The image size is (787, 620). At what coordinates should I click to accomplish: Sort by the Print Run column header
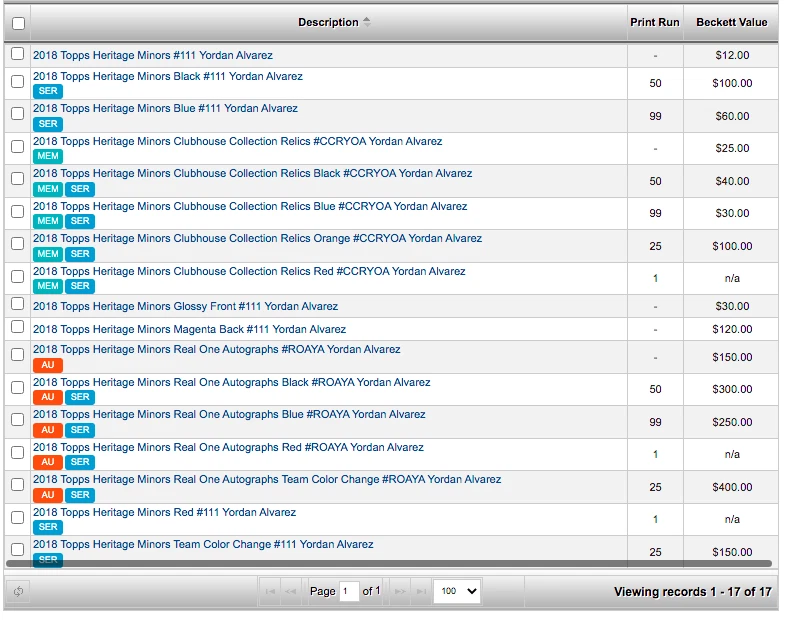(x=654, y=22)
